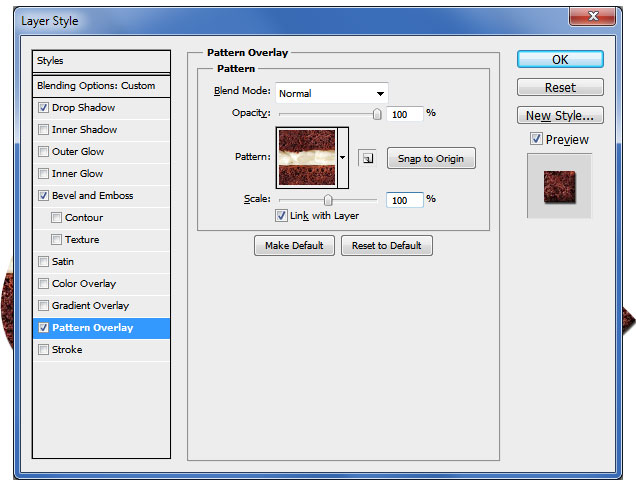Toggle the Link with Layer checkbox

[281, 216]
